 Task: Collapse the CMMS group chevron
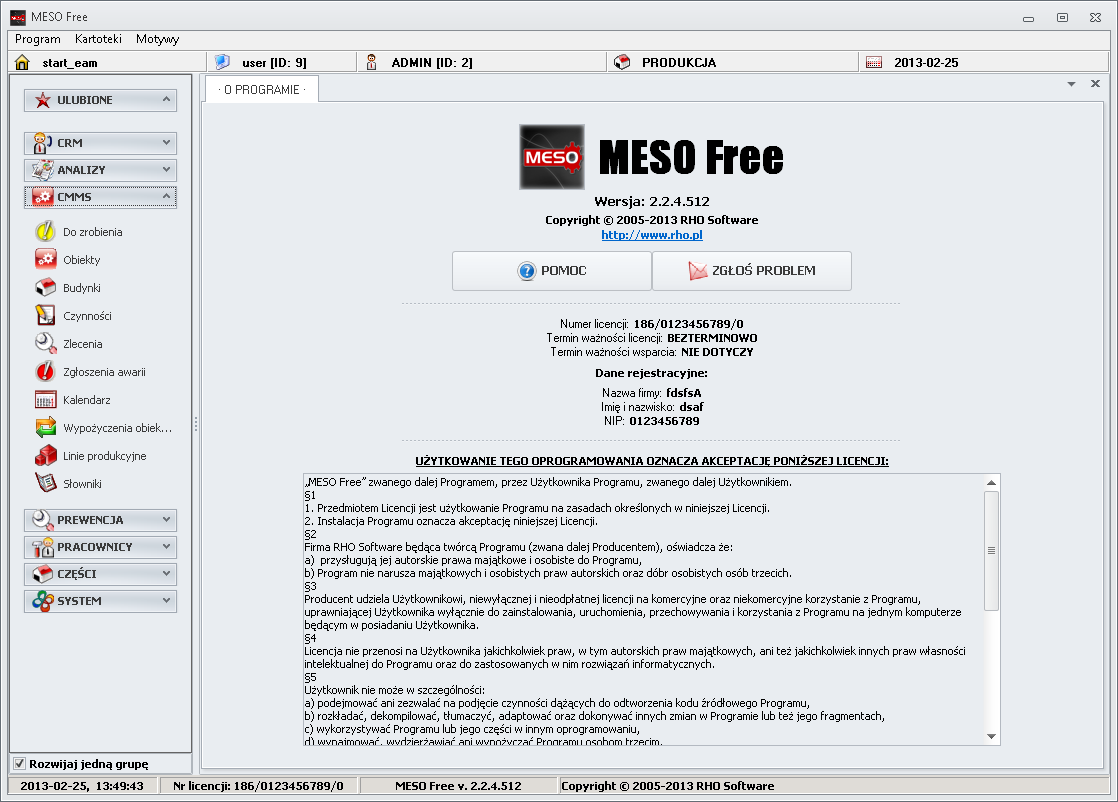(x=166, y=196)
